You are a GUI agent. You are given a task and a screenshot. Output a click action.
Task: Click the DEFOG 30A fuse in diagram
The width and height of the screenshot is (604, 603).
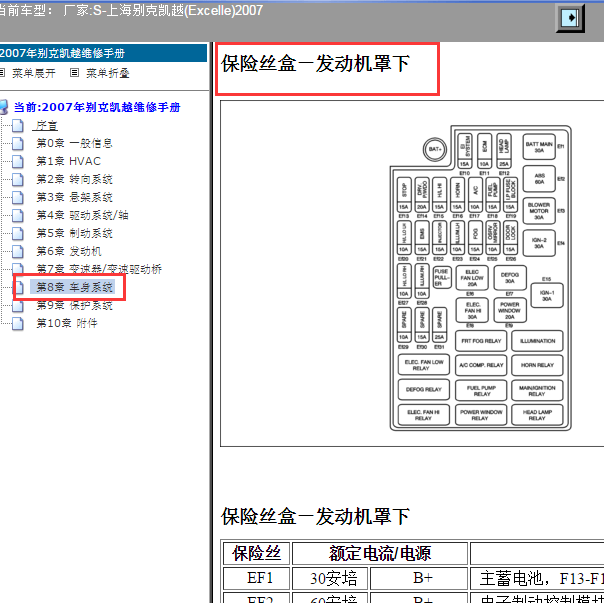click(x=510, y=278)
